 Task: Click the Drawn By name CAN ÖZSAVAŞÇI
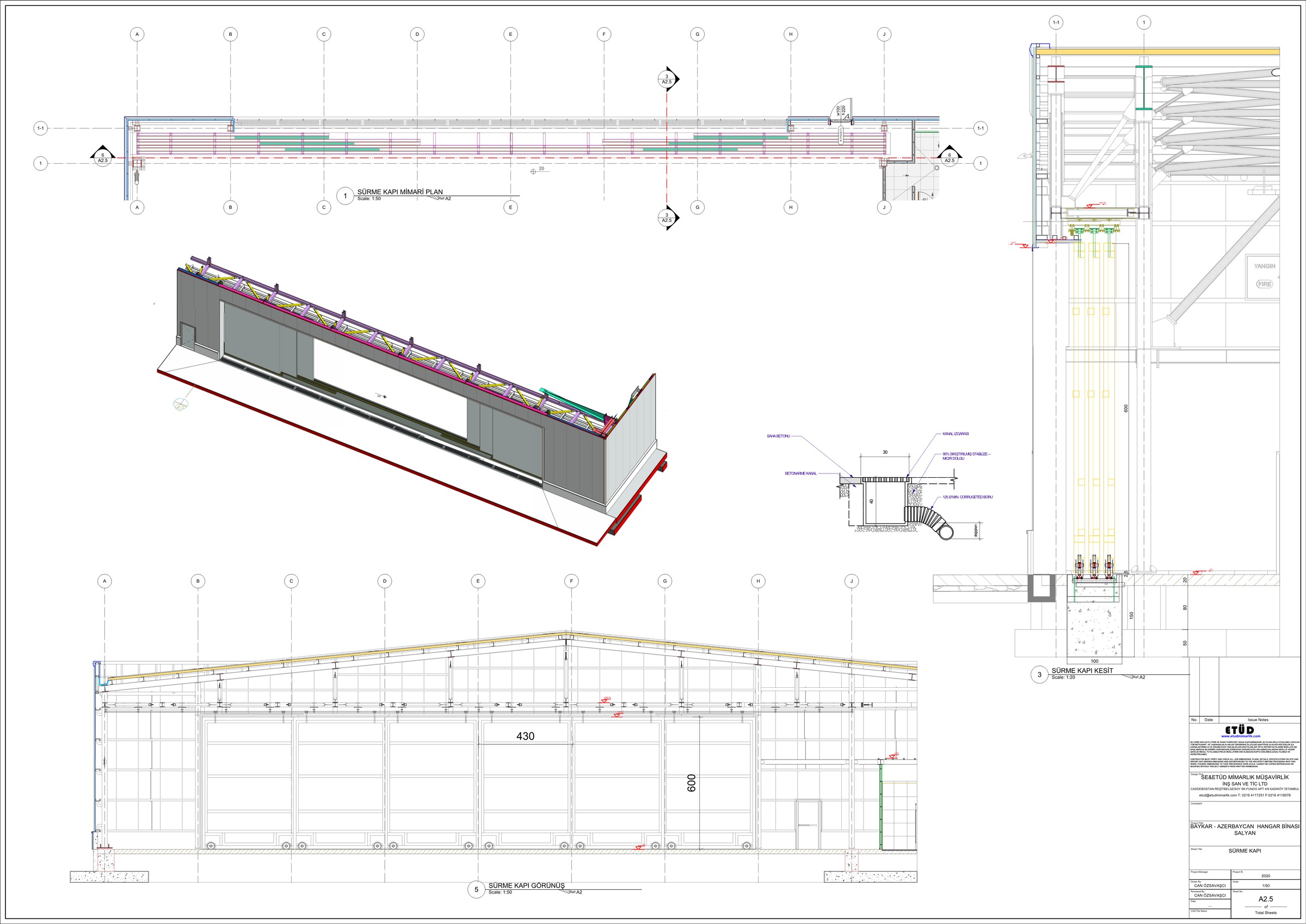coord(1210,885)
